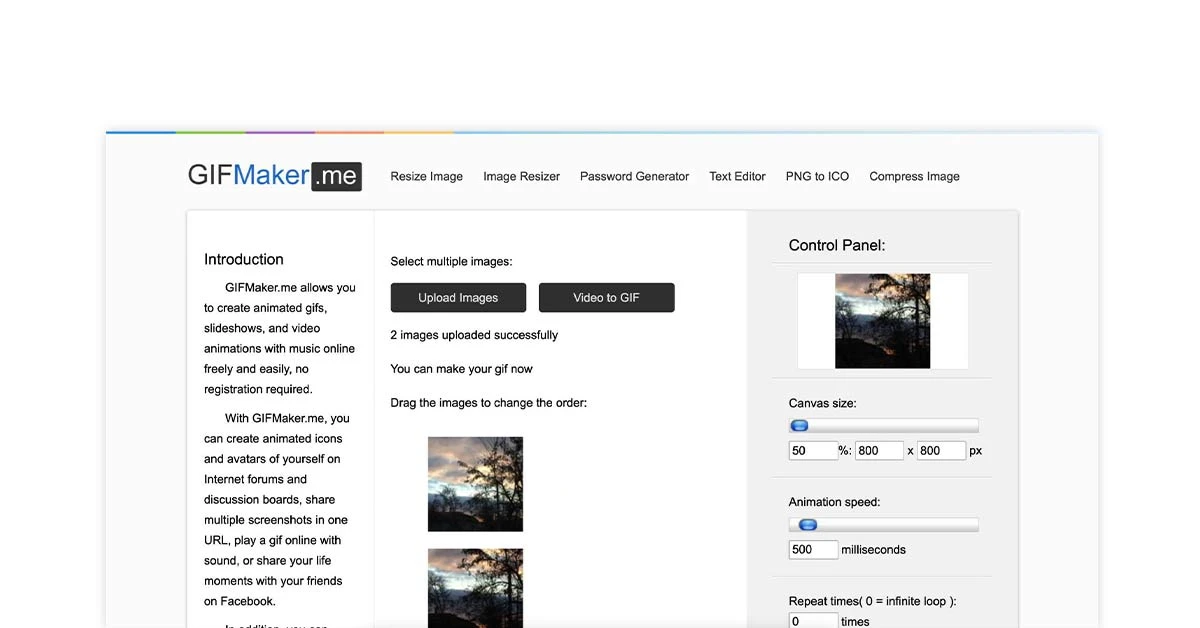Image resolution: width=1200 pixels, height=628 pixels.
Task: Click the Control Panel heading
Action: pos(836,245)
